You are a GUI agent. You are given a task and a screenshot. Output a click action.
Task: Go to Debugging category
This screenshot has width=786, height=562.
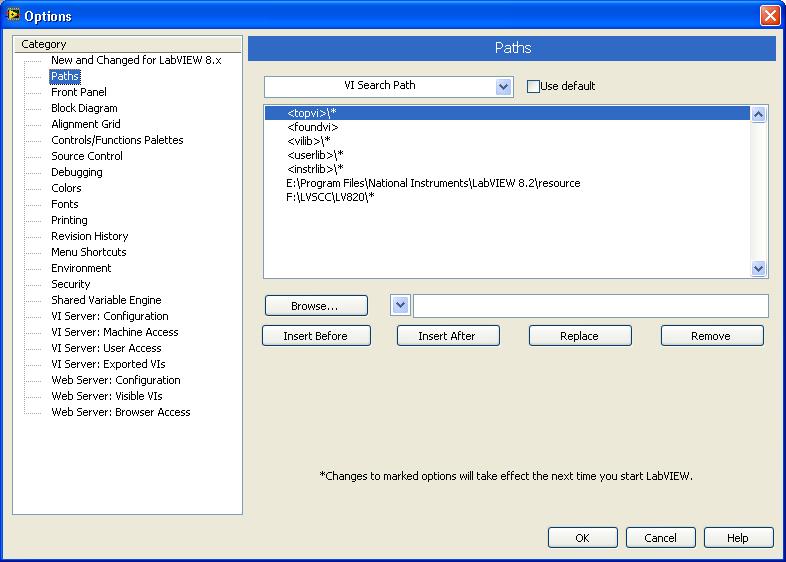point(77,172)
